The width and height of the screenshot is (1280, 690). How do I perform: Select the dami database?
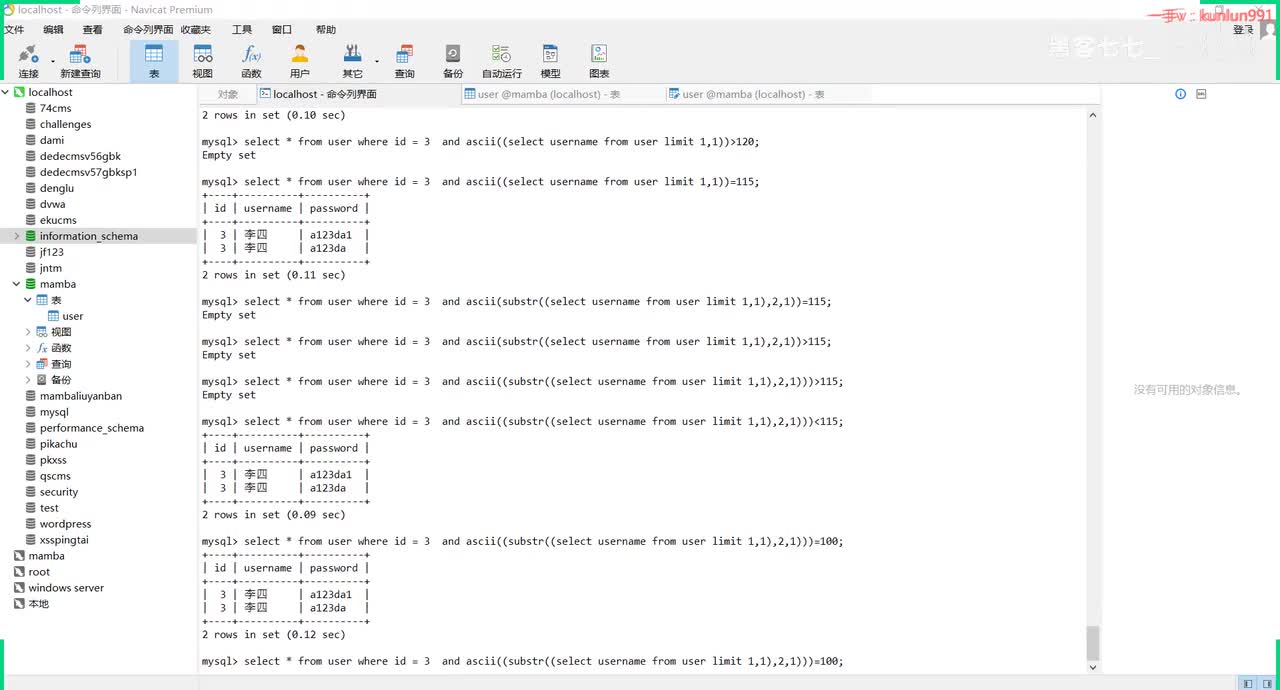pos(51,140)
